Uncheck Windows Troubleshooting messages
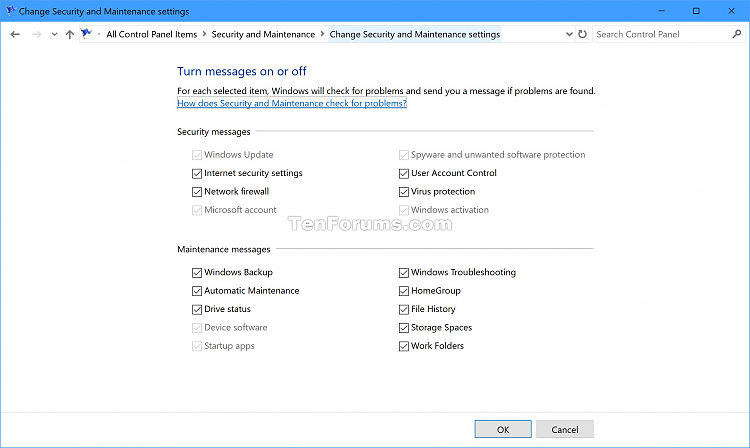 [404, 273]
